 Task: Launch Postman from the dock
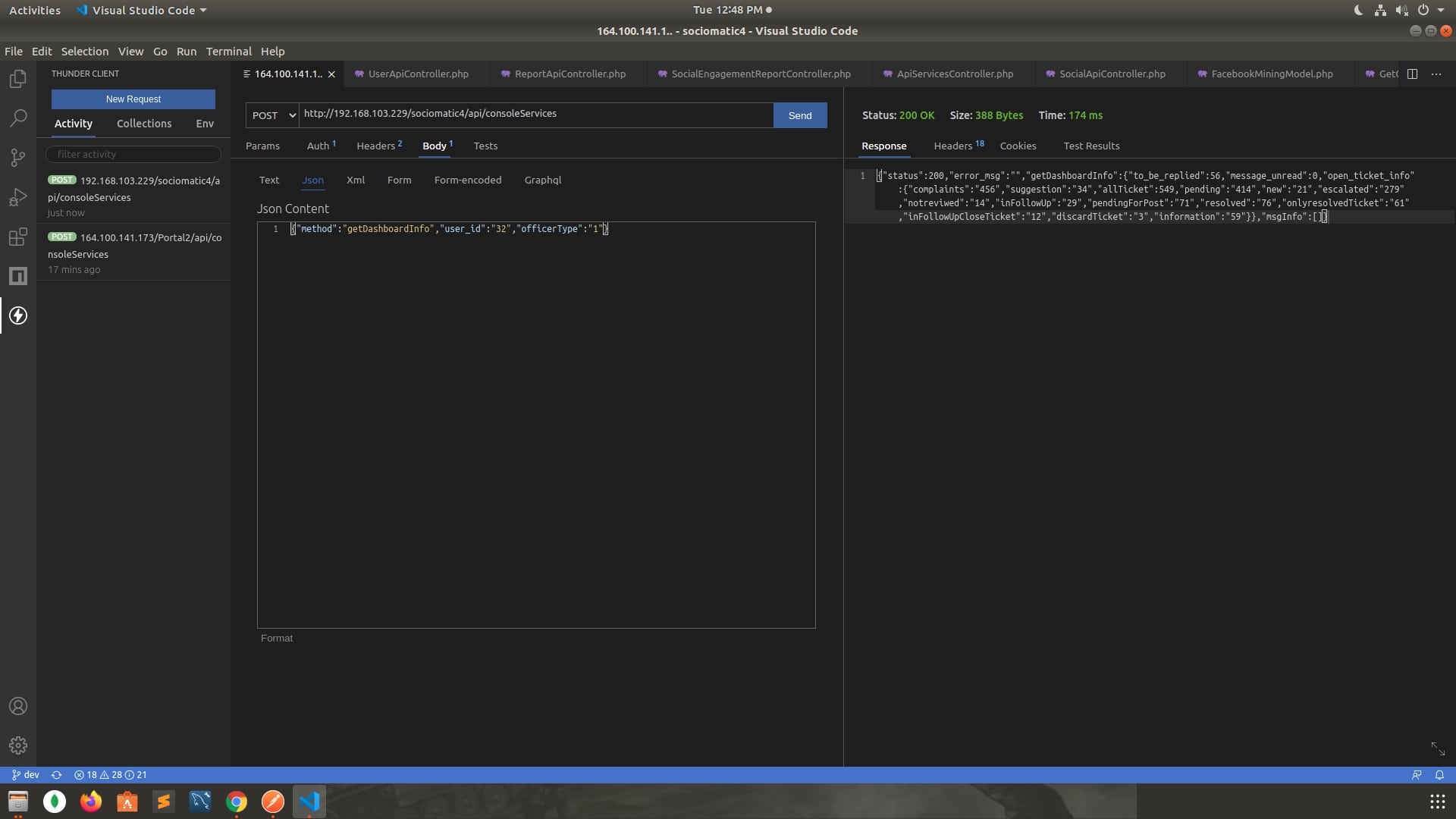(272, 802)
